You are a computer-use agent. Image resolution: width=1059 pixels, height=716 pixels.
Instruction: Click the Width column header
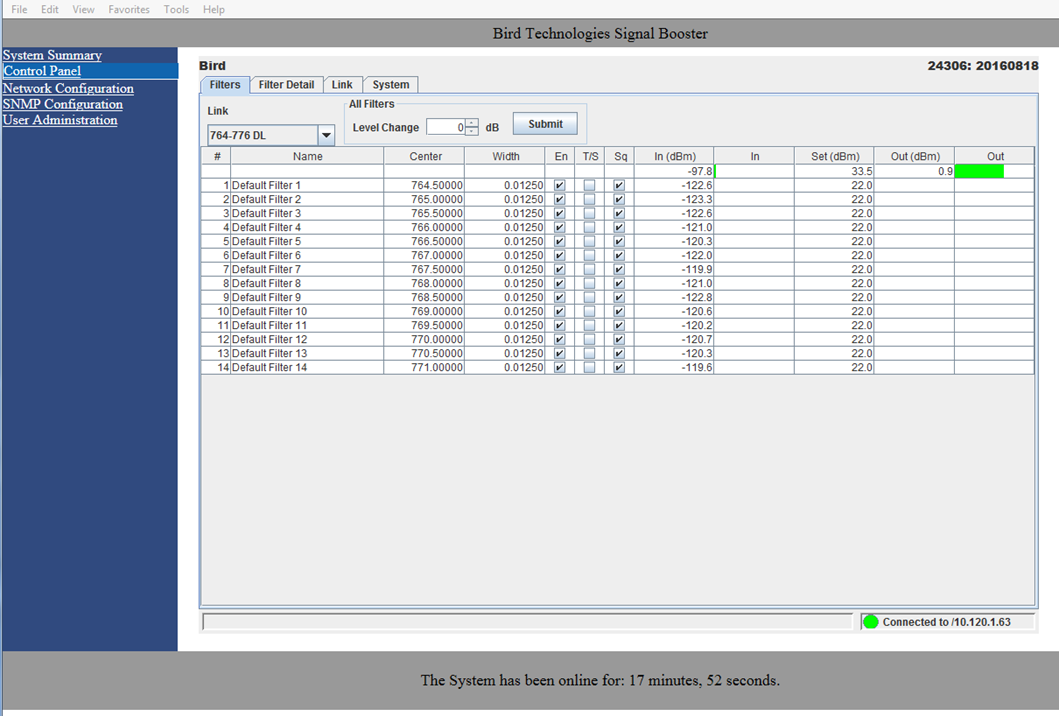(505, 156)
